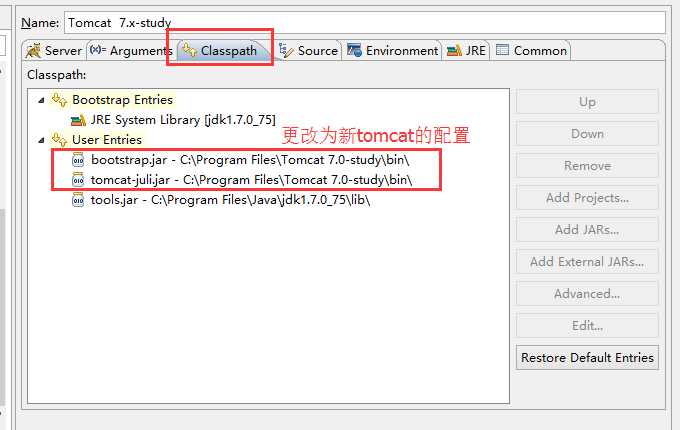The width and height of the screenshot is (680, 430).
Task: Click the Common tab icon
Action: pyautogui.click(x=502, y=50)
